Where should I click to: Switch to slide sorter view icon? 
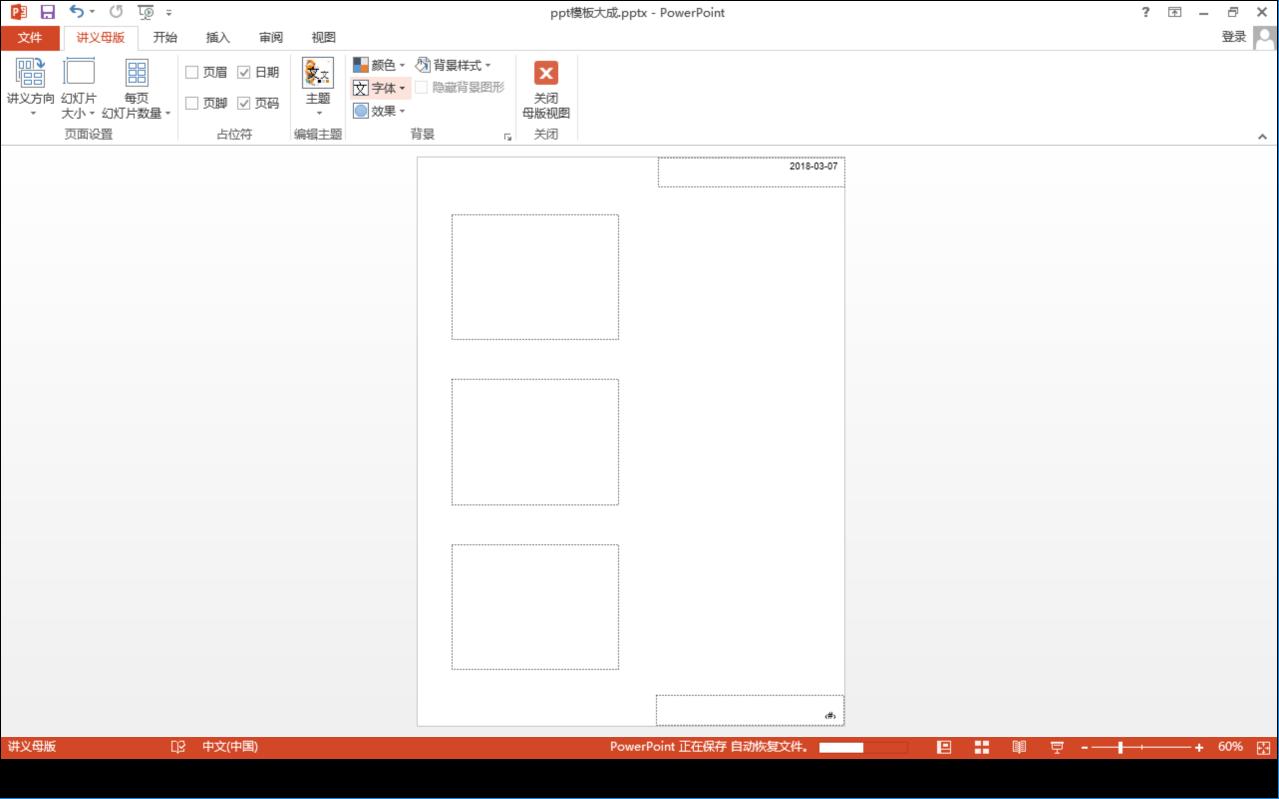982,746
